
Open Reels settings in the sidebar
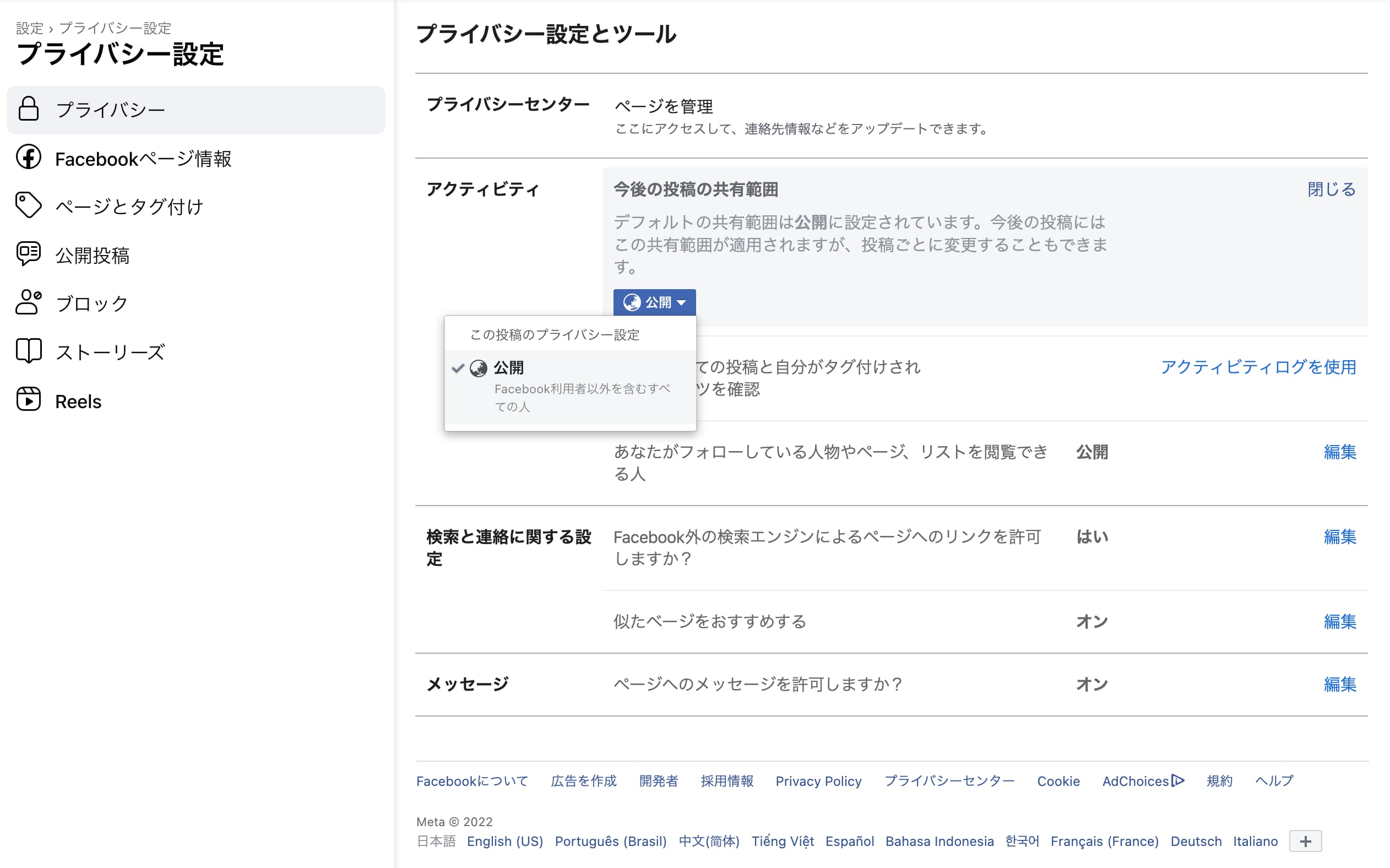click(x=196, y=401)
